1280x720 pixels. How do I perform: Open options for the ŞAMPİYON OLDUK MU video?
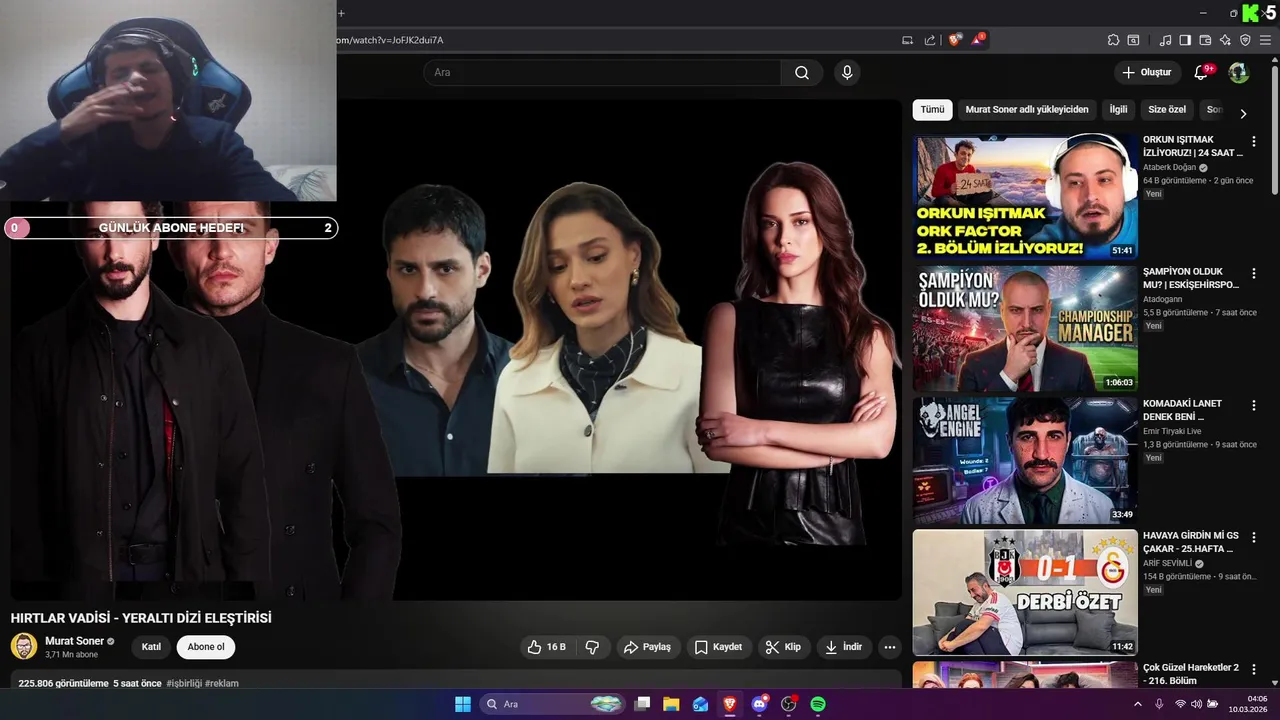pyautogui.click(x=1254, y=273)
